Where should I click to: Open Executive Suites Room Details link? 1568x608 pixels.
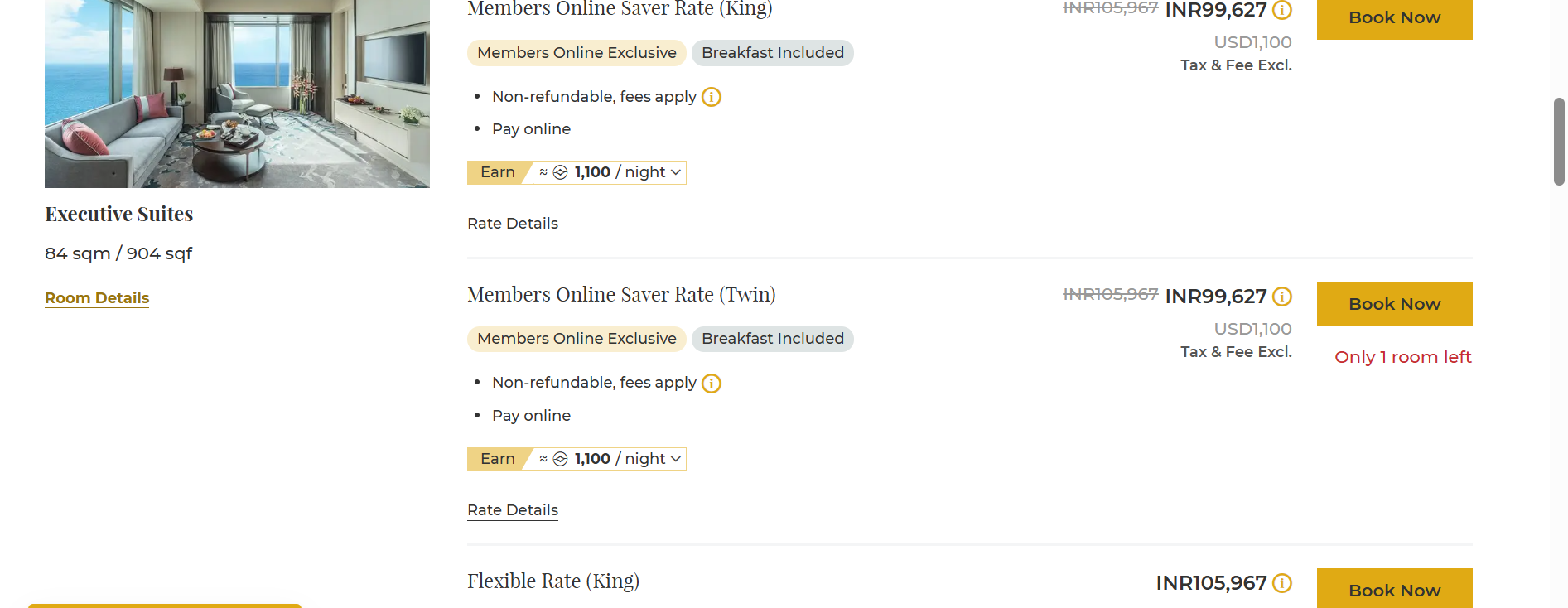pyautogui.click(x=97, y=298)
